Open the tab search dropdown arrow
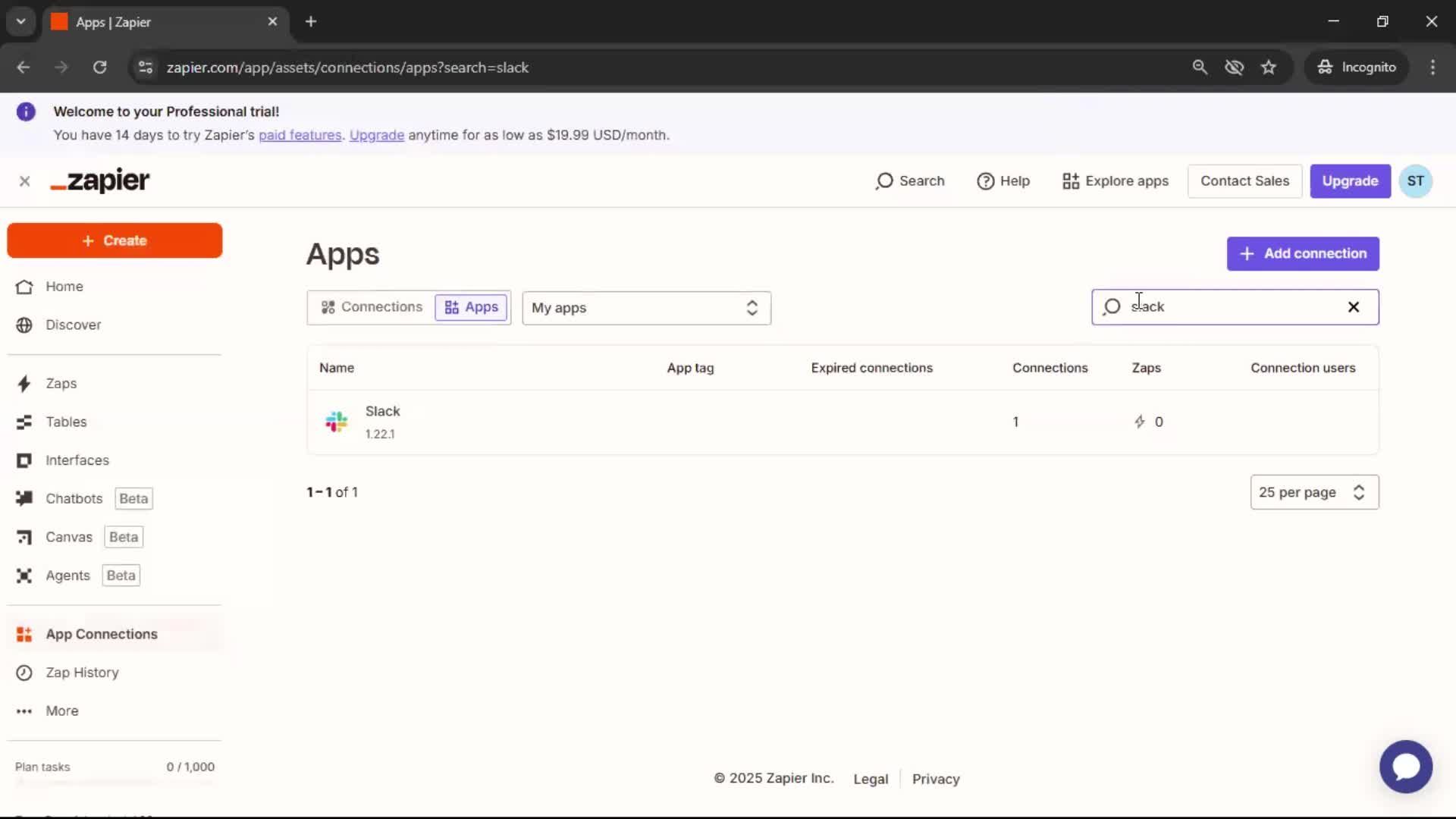Image resolution: width=1456 pixels, height=819 pixels. [x=21, y=21]
